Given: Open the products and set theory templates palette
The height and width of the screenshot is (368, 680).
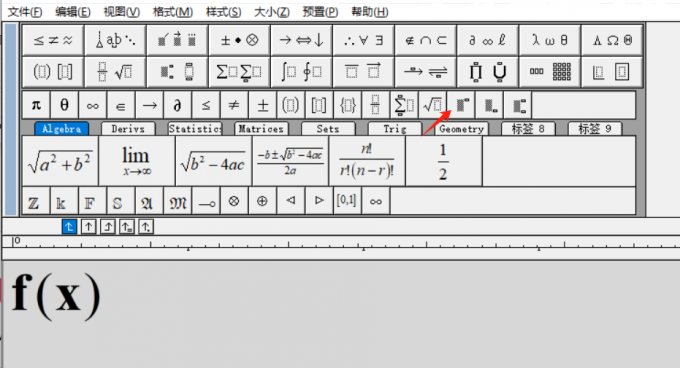Looking at the screenshot, I should [487, 72].
